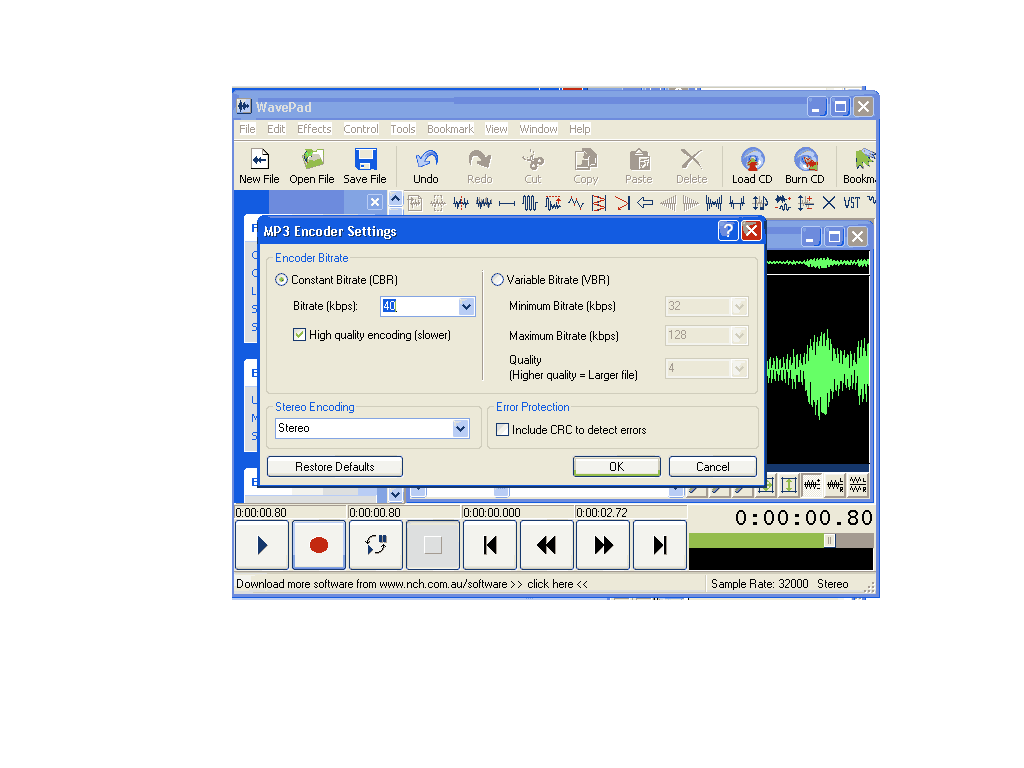Image resolution: width=1024 pixels, height=768 pixels.
Task: Click the stacked L/R waveform view icon
Action: coord(857,485)
